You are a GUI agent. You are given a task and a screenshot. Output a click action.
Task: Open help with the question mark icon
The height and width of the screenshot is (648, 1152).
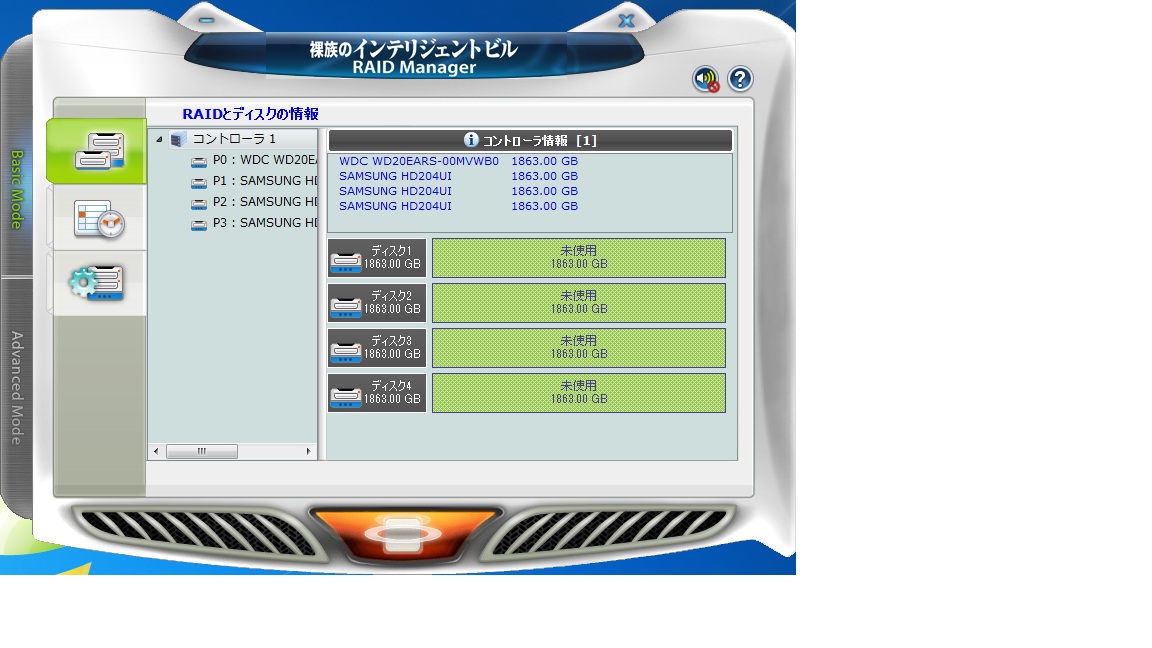coord(740,79)
